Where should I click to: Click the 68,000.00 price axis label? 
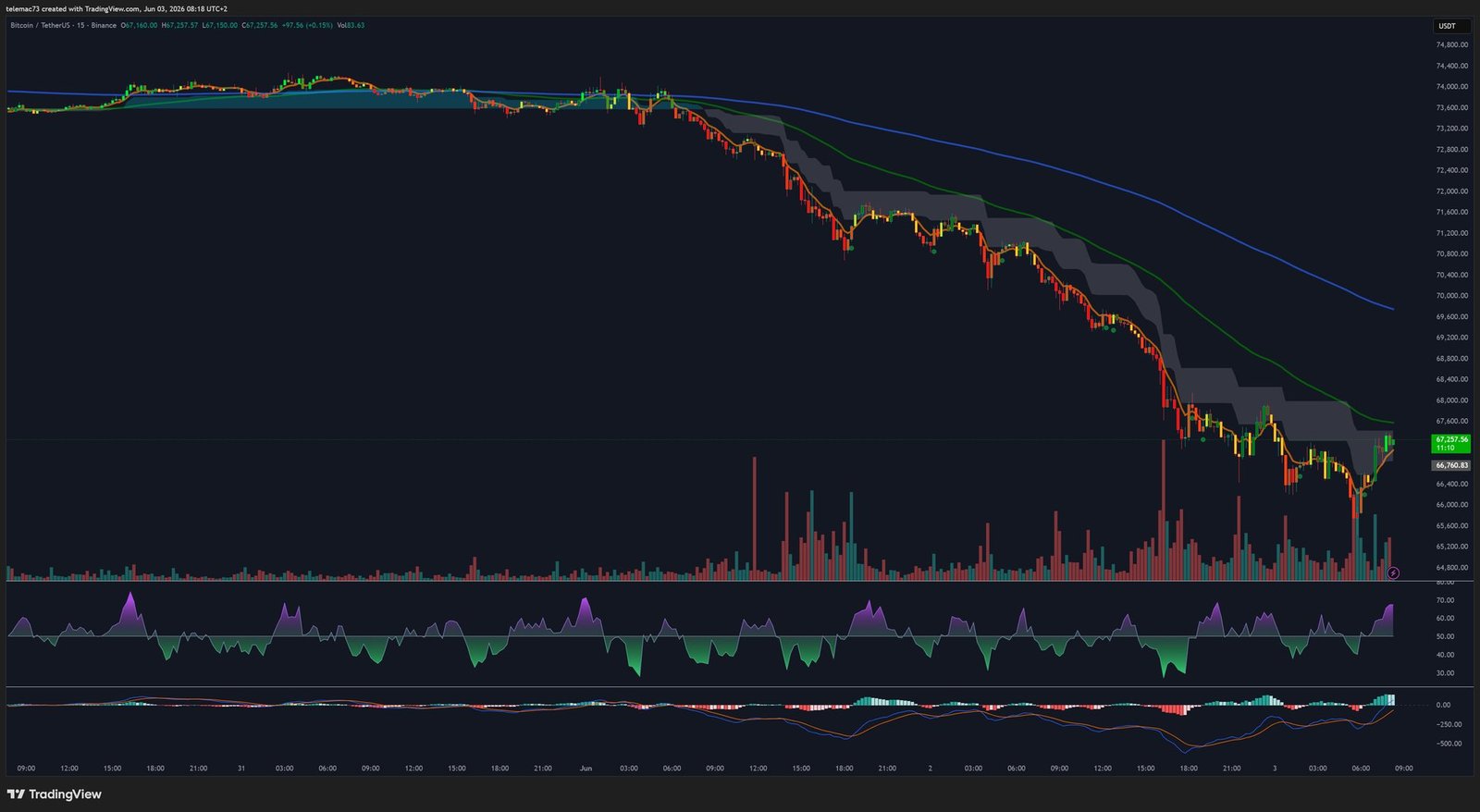coord(1451,400)
